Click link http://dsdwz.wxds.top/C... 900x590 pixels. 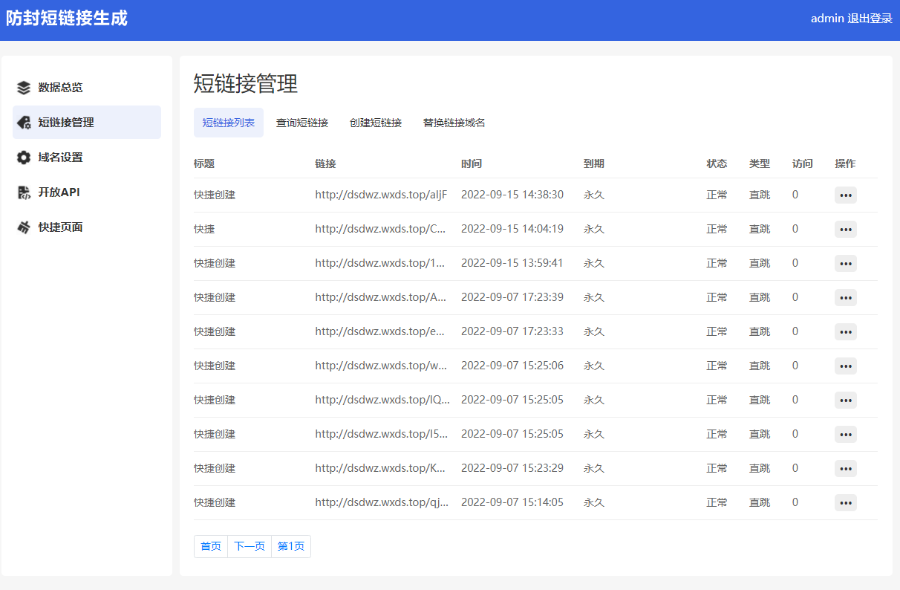380,229
